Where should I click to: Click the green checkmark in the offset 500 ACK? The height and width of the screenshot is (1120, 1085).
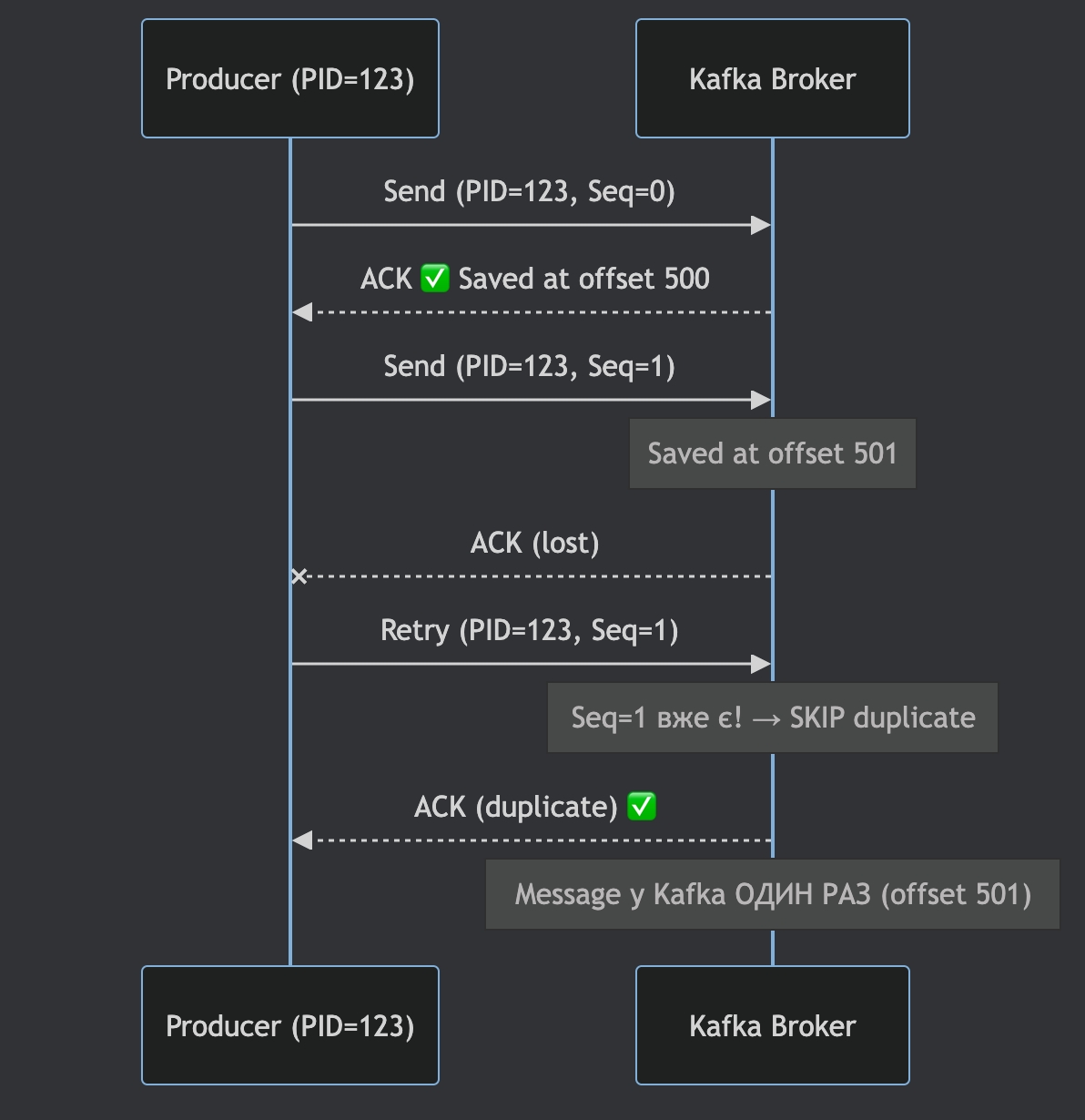[x=435, y=279]
